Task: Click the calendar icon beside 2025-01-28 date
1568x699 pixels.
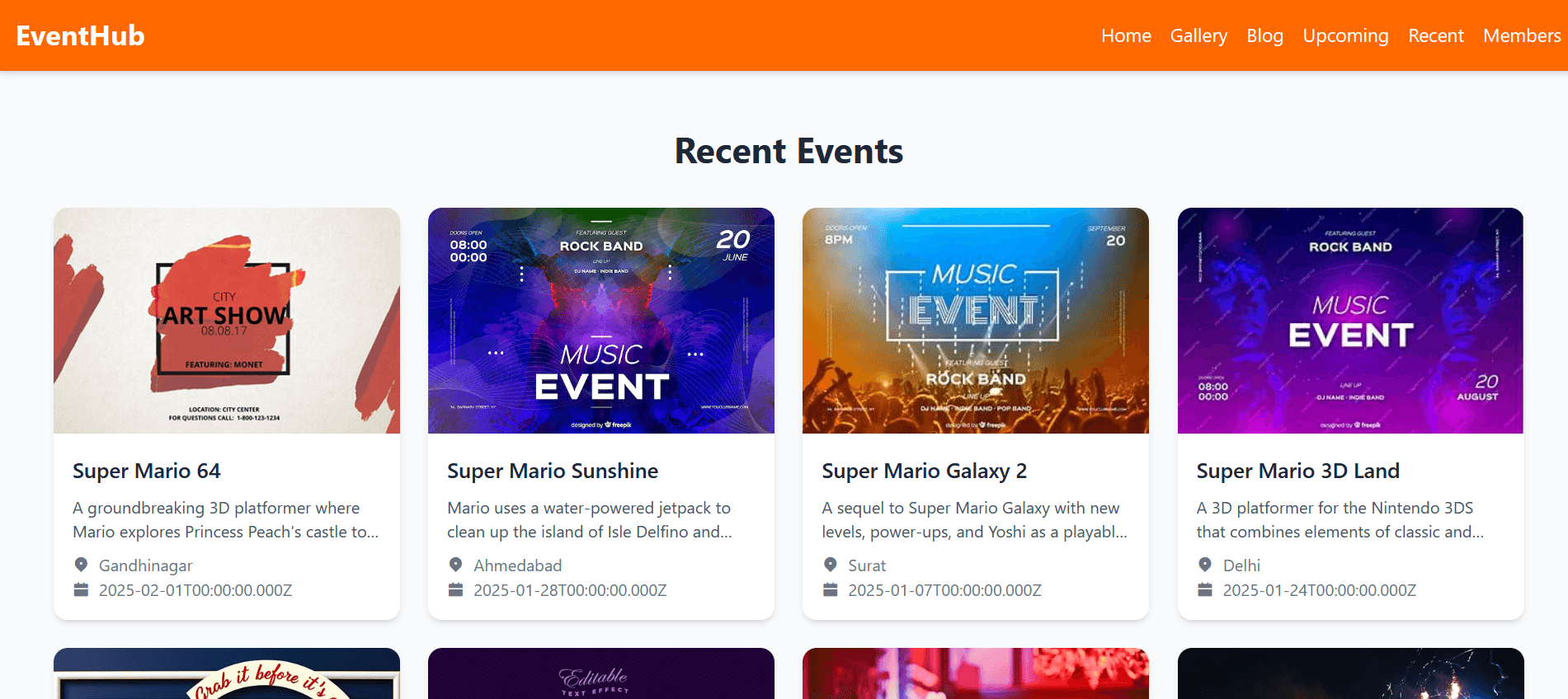Action: click(455, 589)
